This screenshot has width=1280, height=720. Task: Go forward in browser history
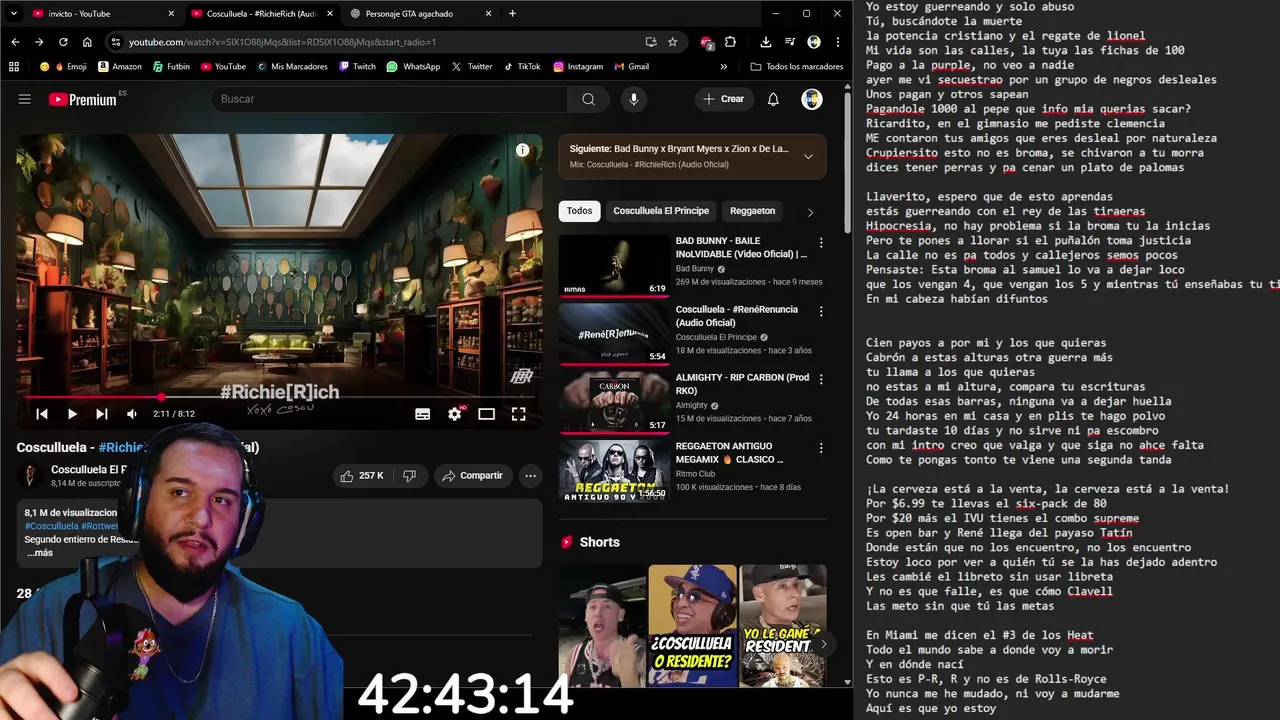(39, 42)
